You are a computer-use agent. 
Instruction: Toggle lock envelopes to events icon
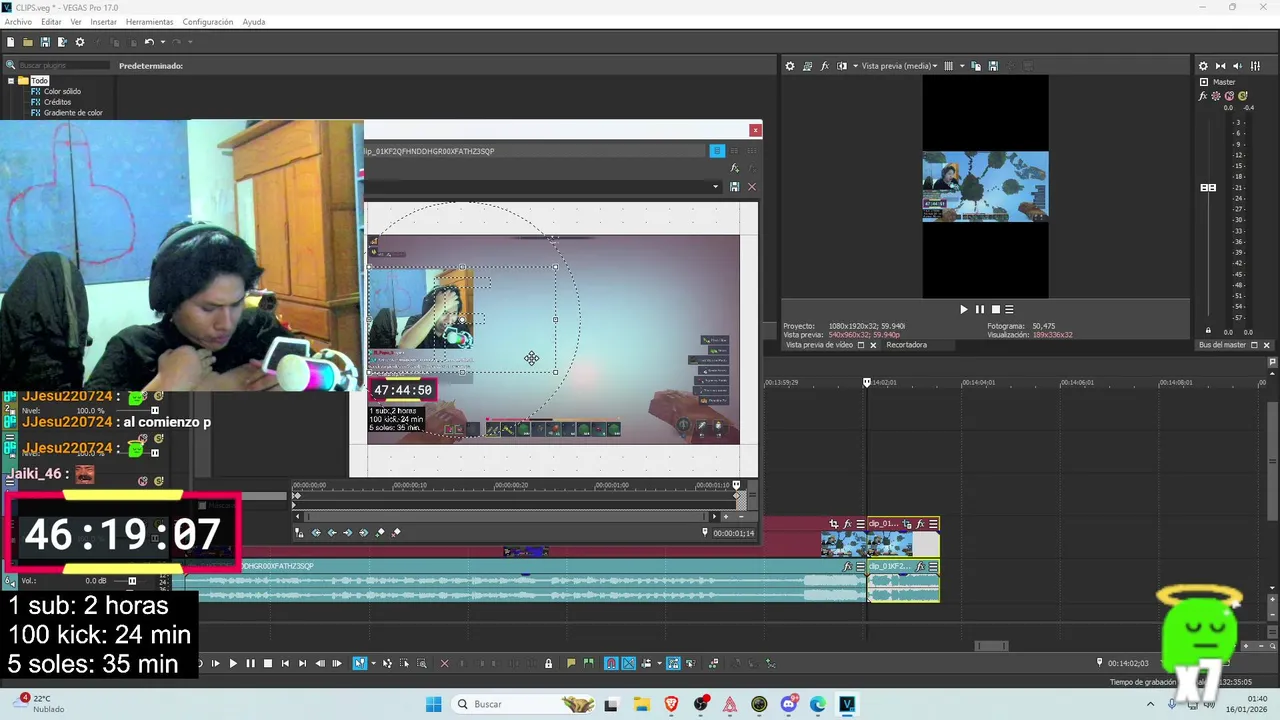[x=673, y=663]
